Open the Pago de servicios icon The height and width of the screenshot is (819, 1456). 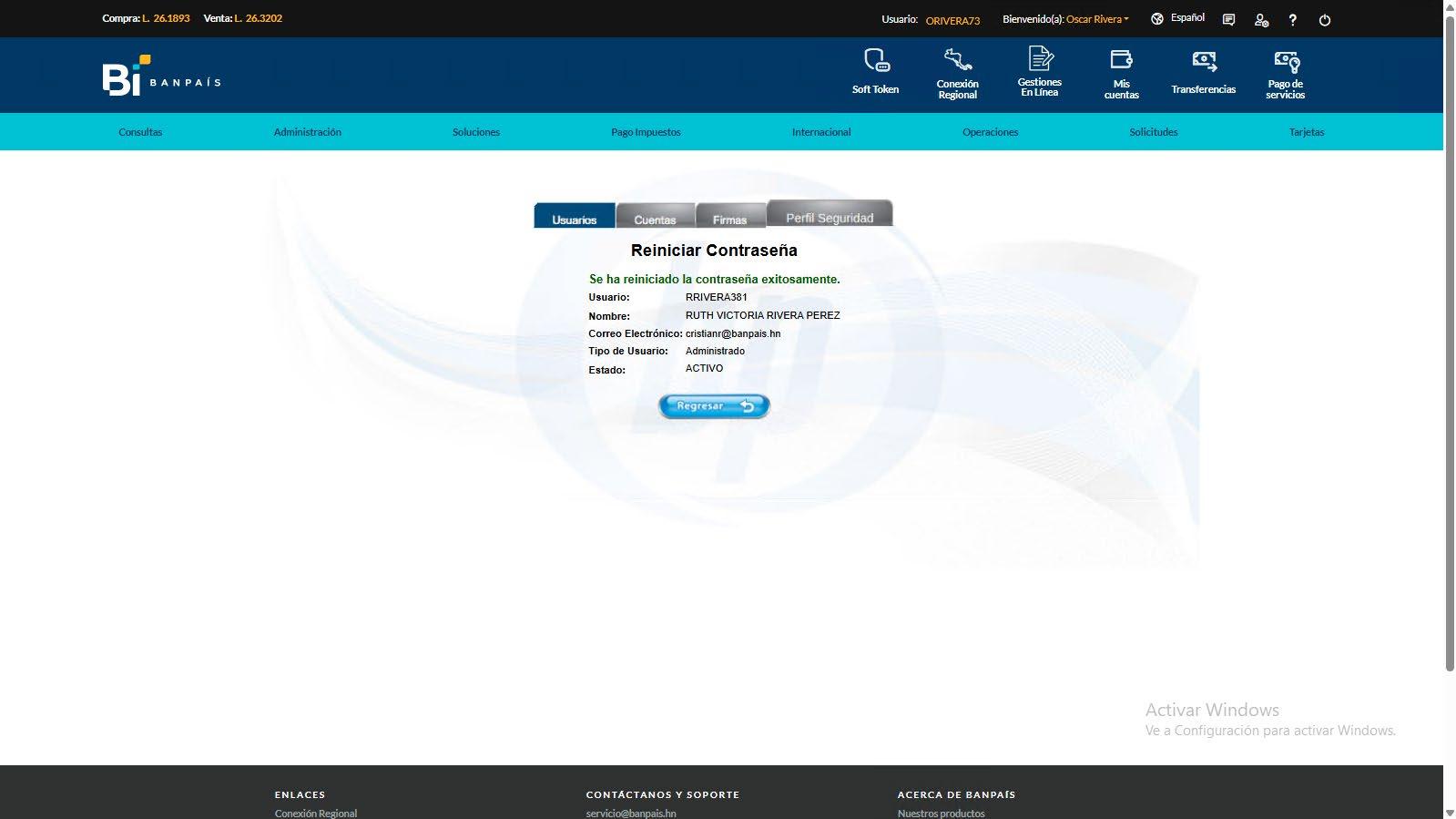1286,61
